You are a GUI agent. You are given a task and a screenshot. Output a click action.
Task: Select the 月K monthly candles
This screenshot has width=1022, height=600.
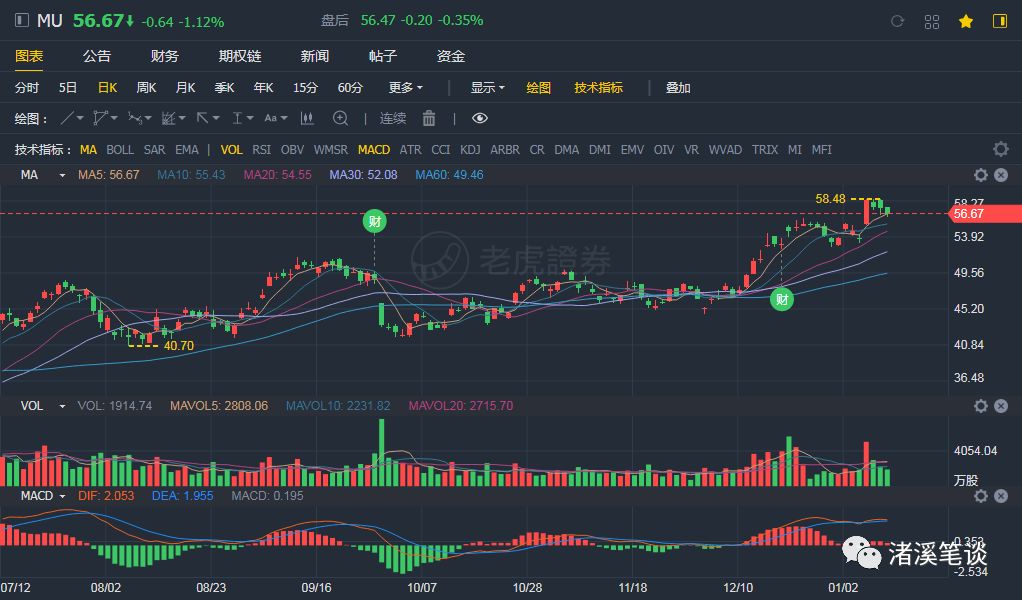click(186, 87)
